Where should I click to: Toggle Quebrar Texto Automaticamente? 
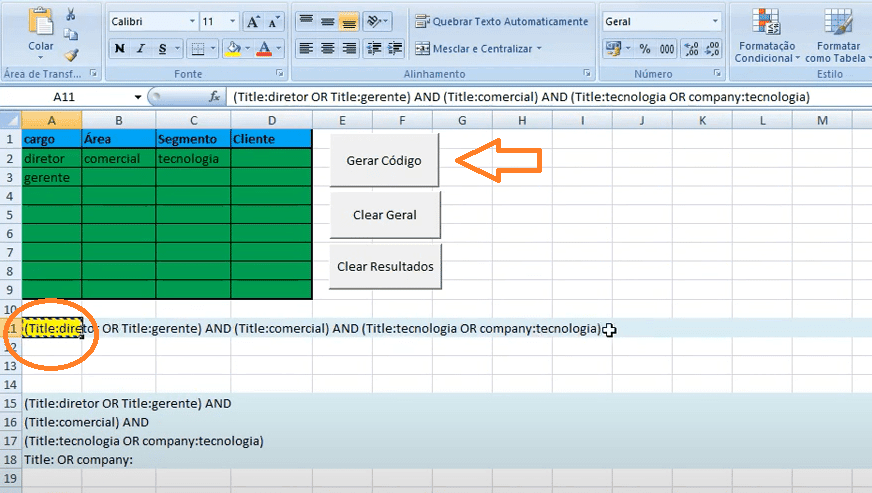click(501, 21)
